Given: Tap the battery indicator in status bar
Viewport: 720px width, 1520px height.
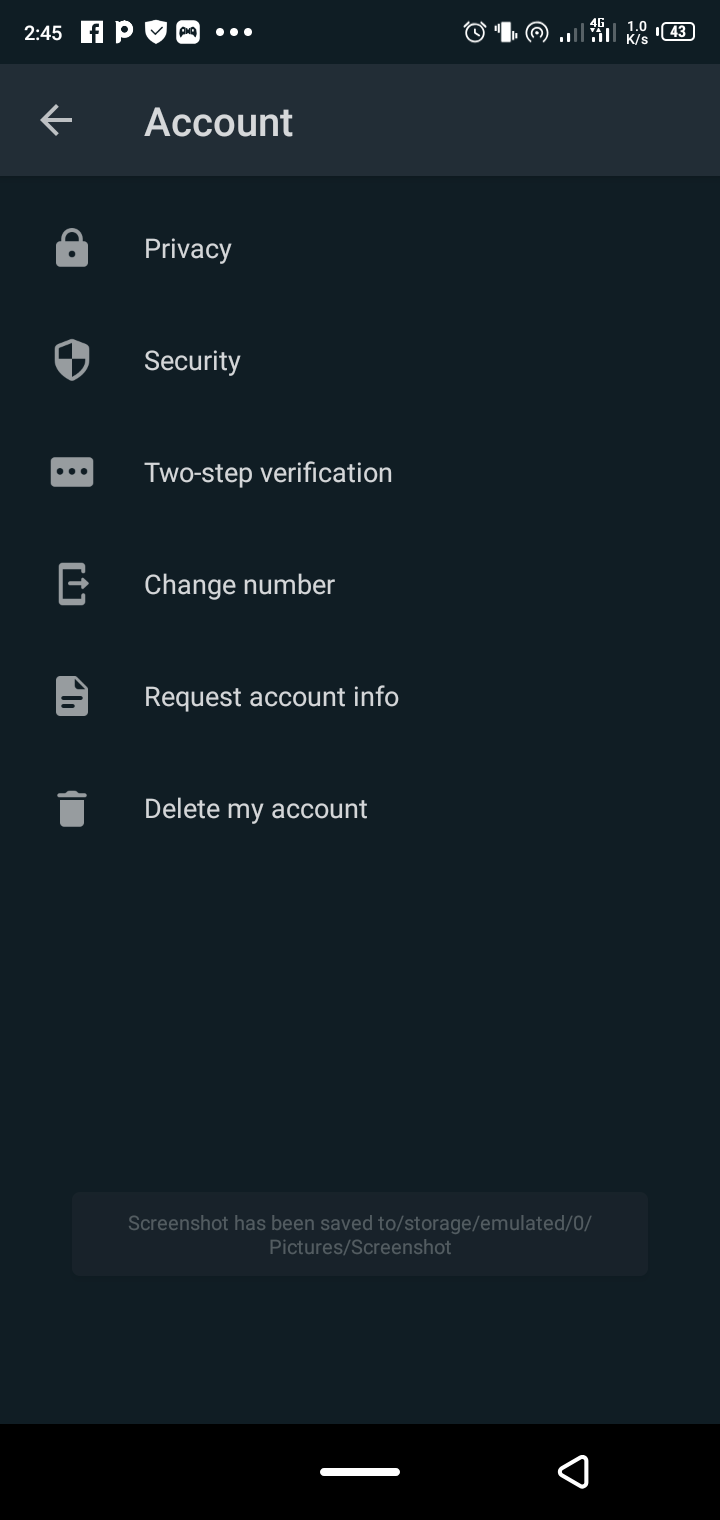Looking at the screenshot, I should tap(677, 32).
